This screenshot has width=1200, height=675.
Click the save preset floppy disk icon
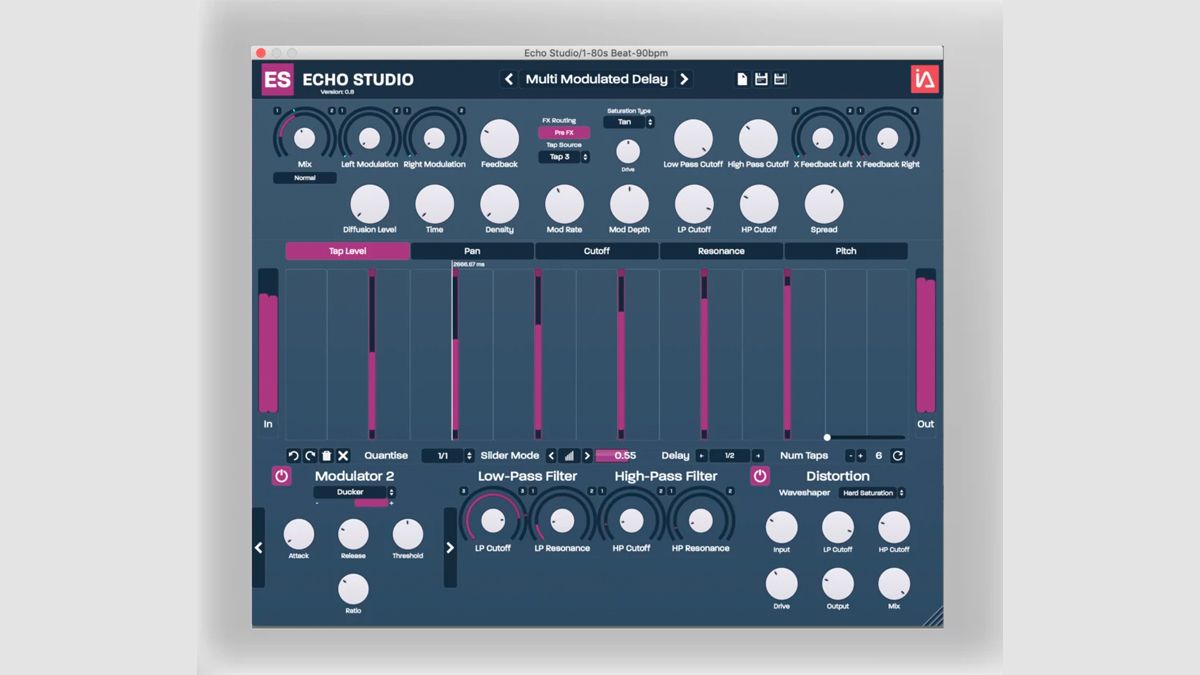tap(760, 78)
